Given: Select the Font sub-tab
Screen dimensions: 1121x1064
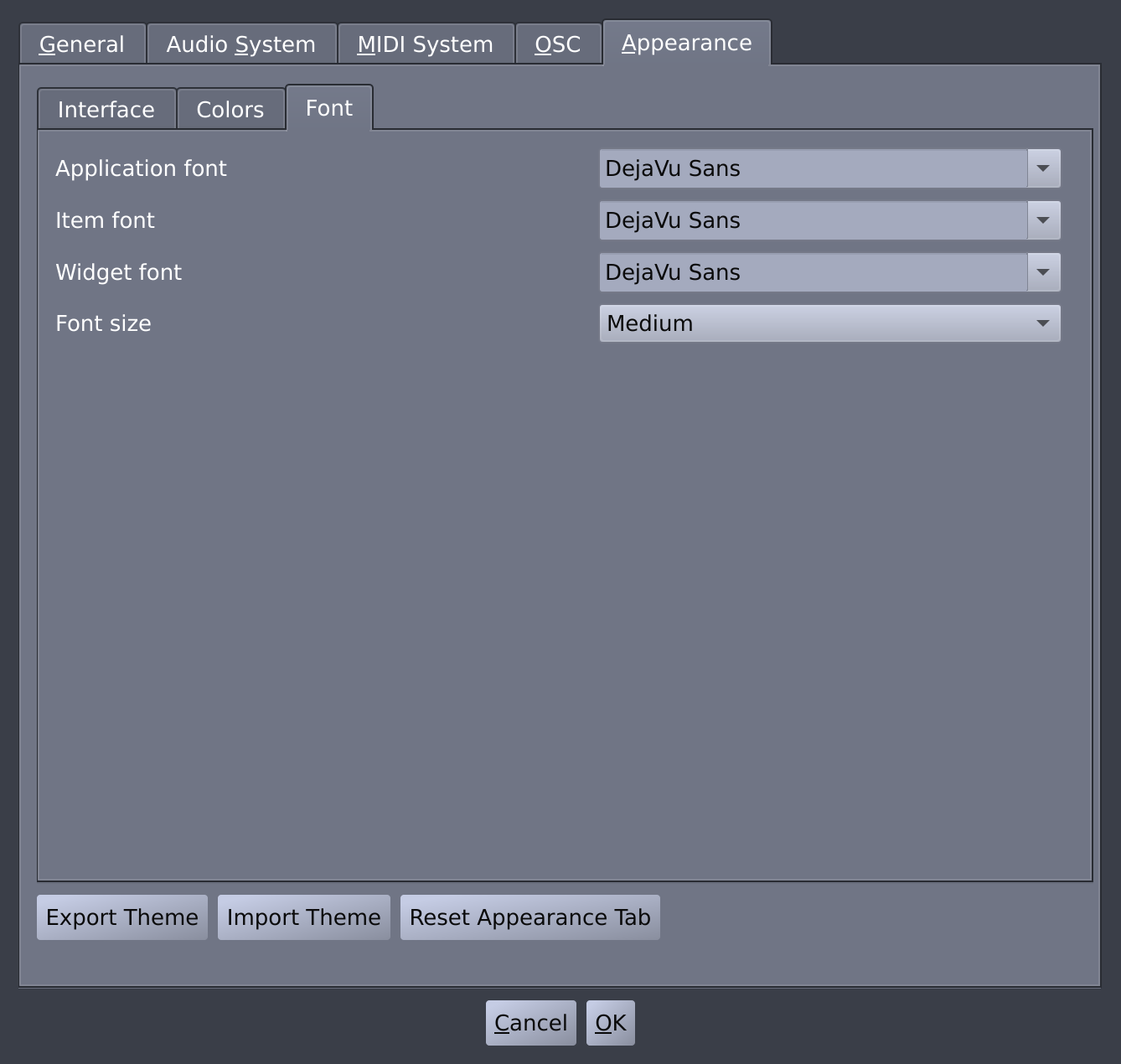Looking at the screenshot, I should [x=329, y=108].
